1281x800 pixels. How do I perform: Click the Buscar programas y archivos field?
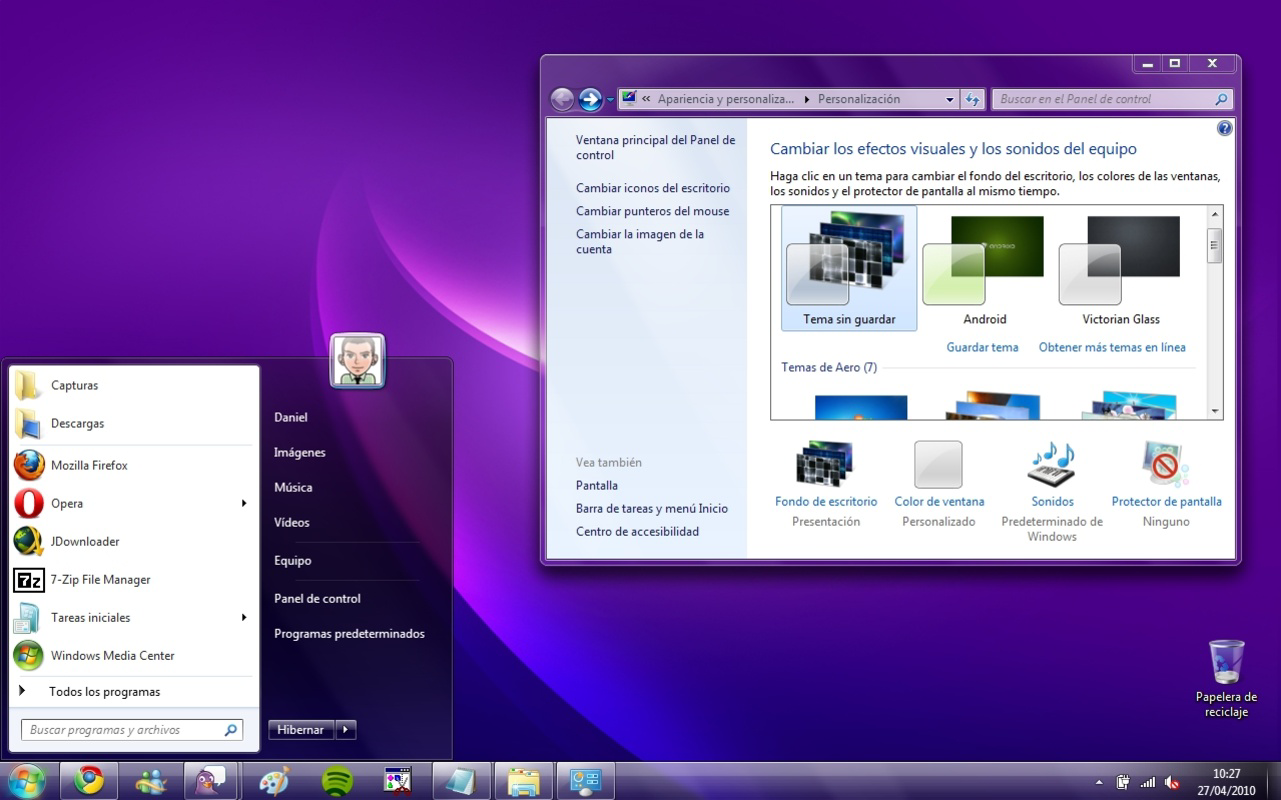132,730
